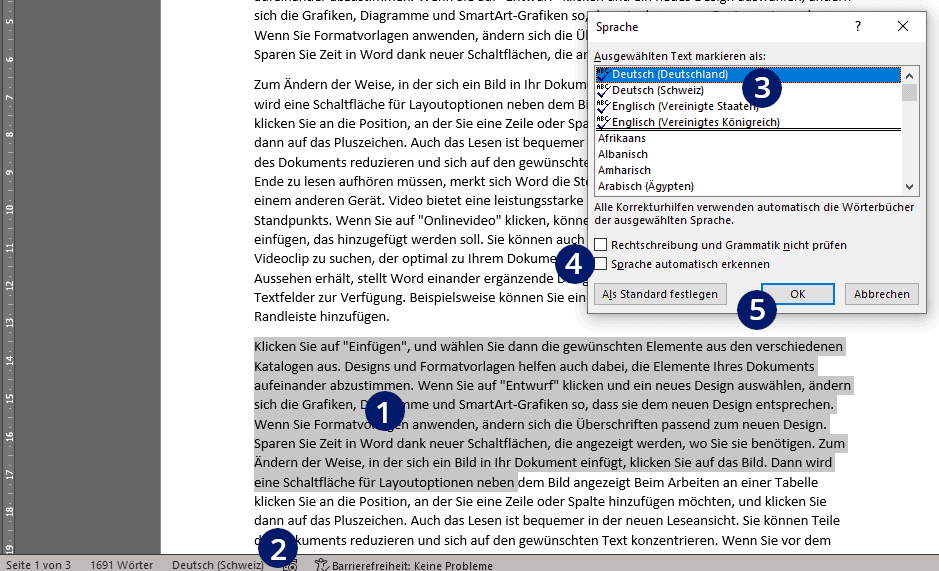Click the language list scrollbar thumb

(909, 92)
